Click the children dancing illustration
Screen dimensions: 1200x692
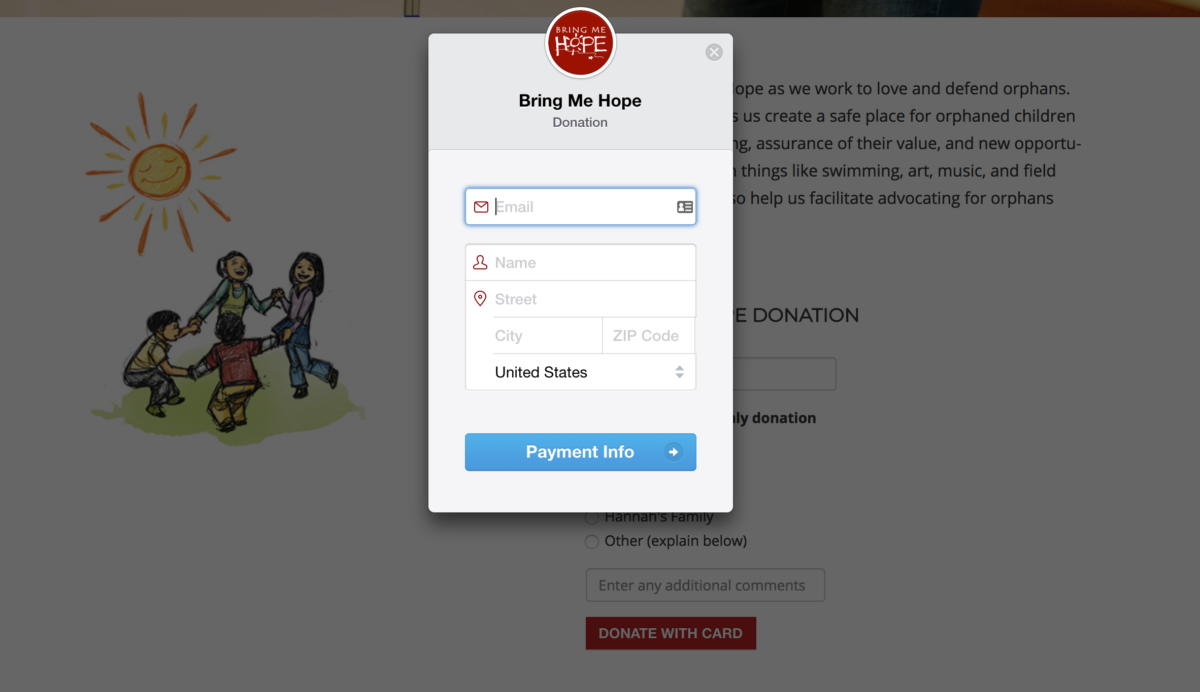[230, 340]
